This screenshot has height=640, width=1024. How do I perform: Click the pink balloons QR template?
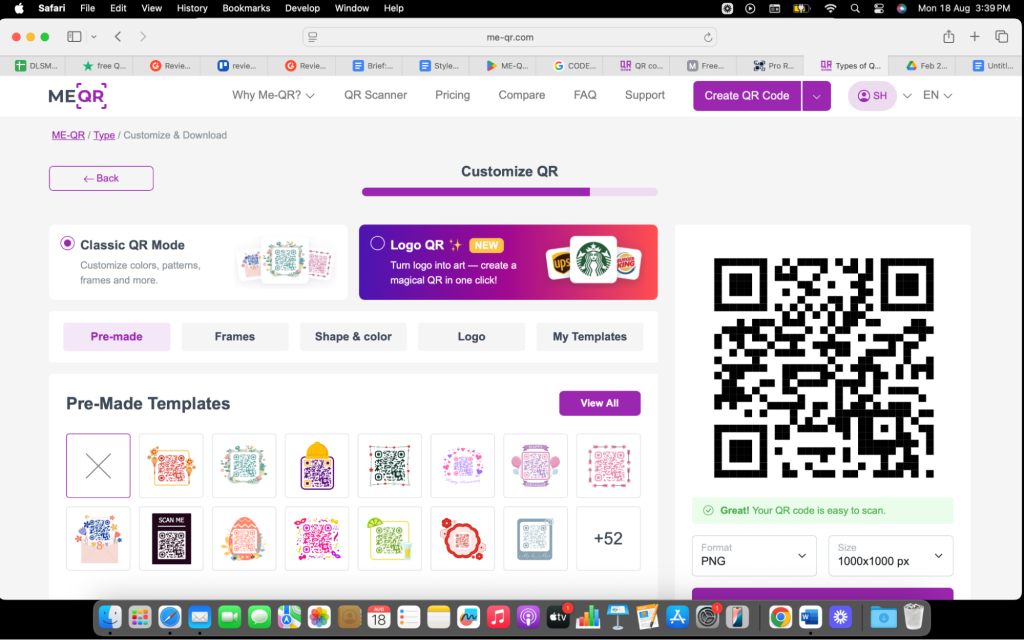coord(535,465)
